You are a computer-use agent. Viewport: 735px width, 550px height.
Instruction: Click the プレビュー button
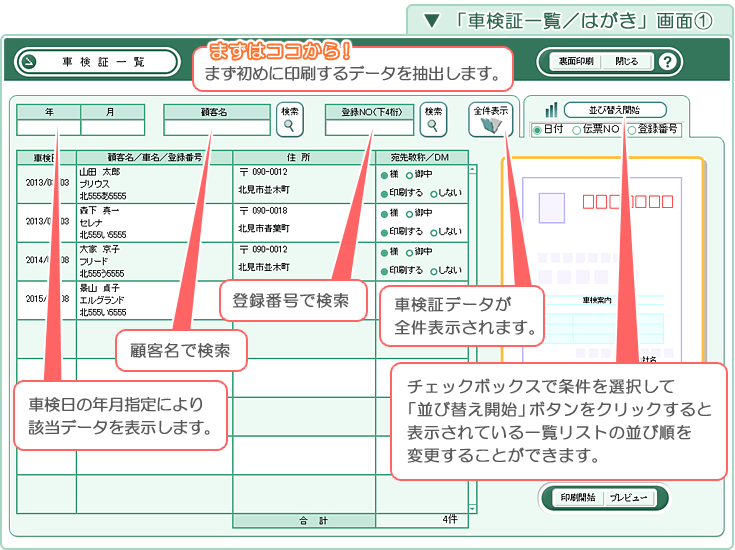(x=628, y=497)
